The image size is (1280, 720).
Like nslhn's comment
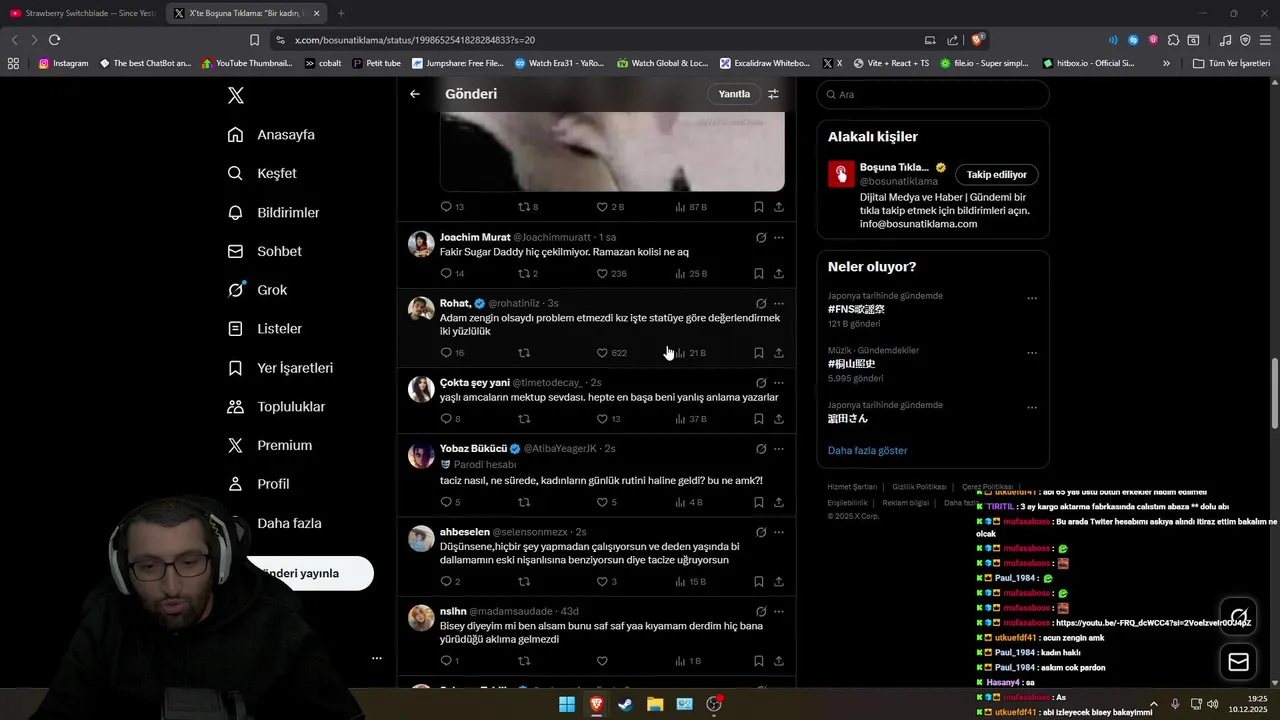pyautogui.click(x=602, y=661)
